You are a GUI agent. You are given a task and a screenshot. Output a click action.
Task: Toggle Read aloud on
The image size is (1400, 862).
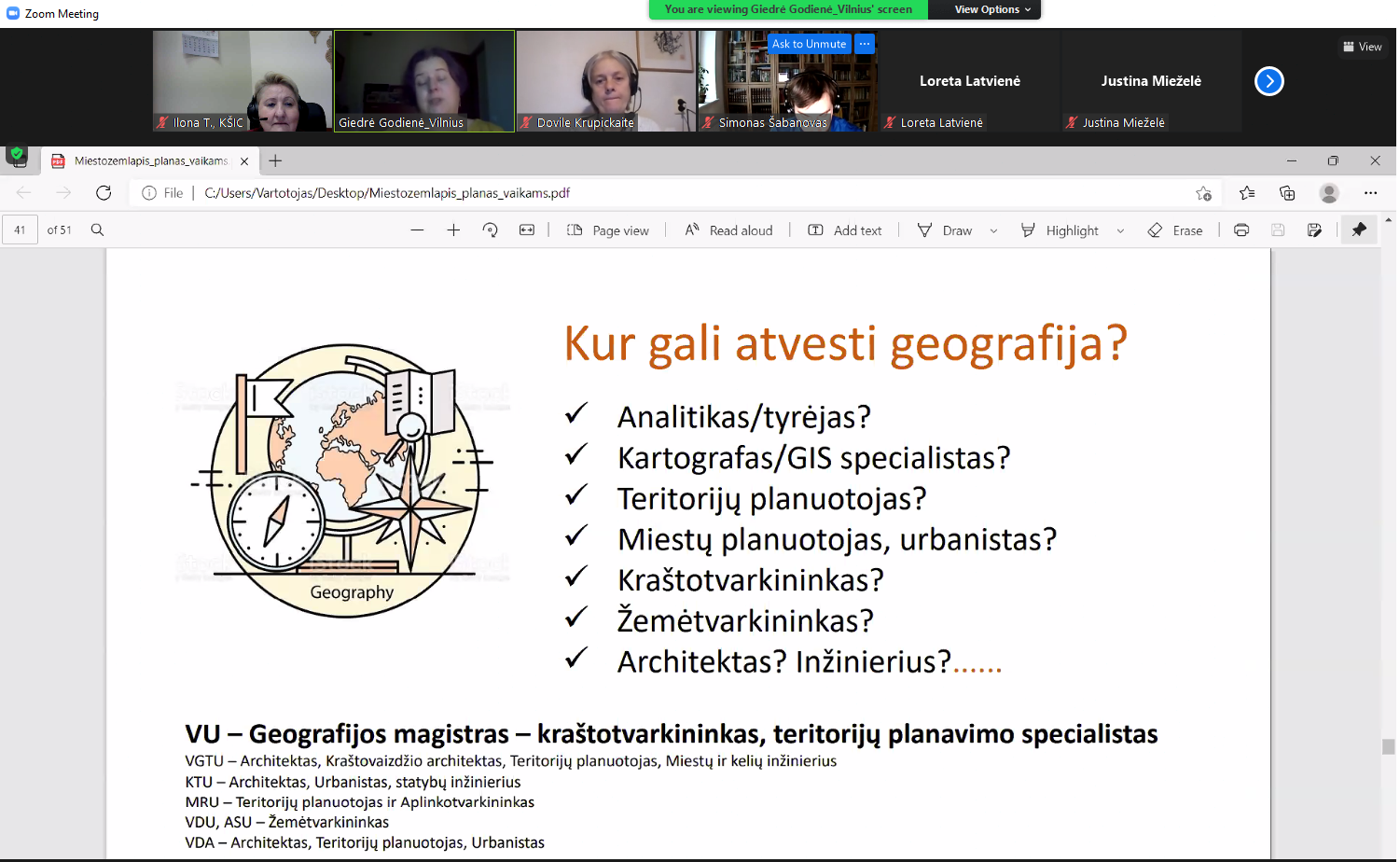point(729,230)
